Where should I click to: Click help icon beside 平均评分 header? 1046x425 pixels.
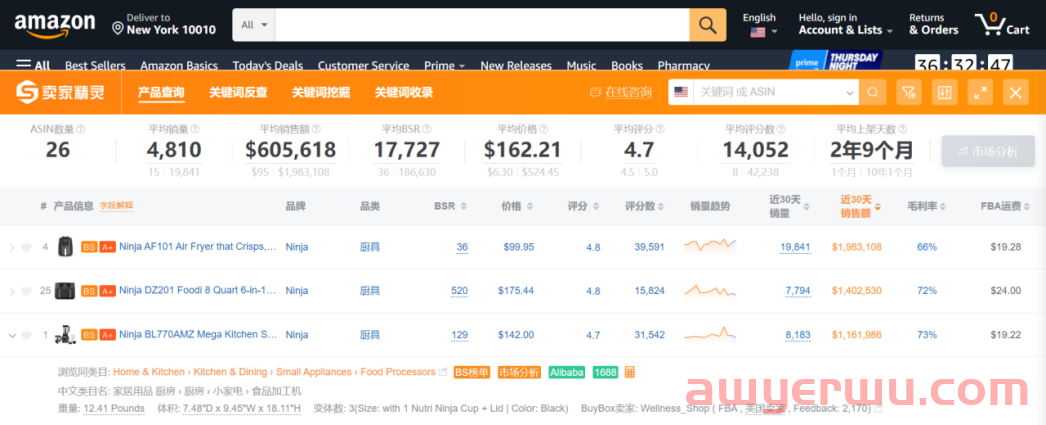point(660,129)
